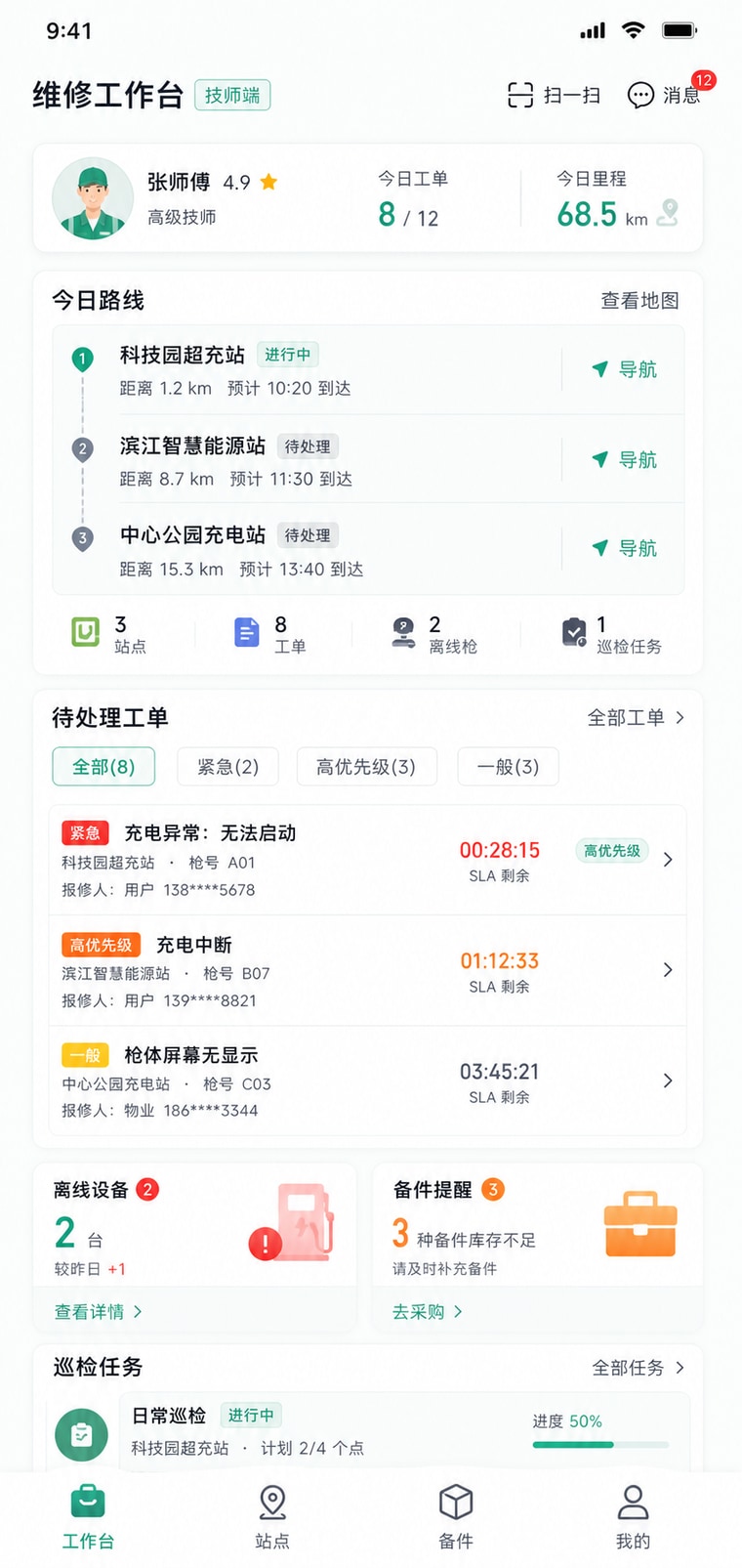Click 今日工单 count 8 / 12
The image size is (742, 1568).
tap(408, 215)
